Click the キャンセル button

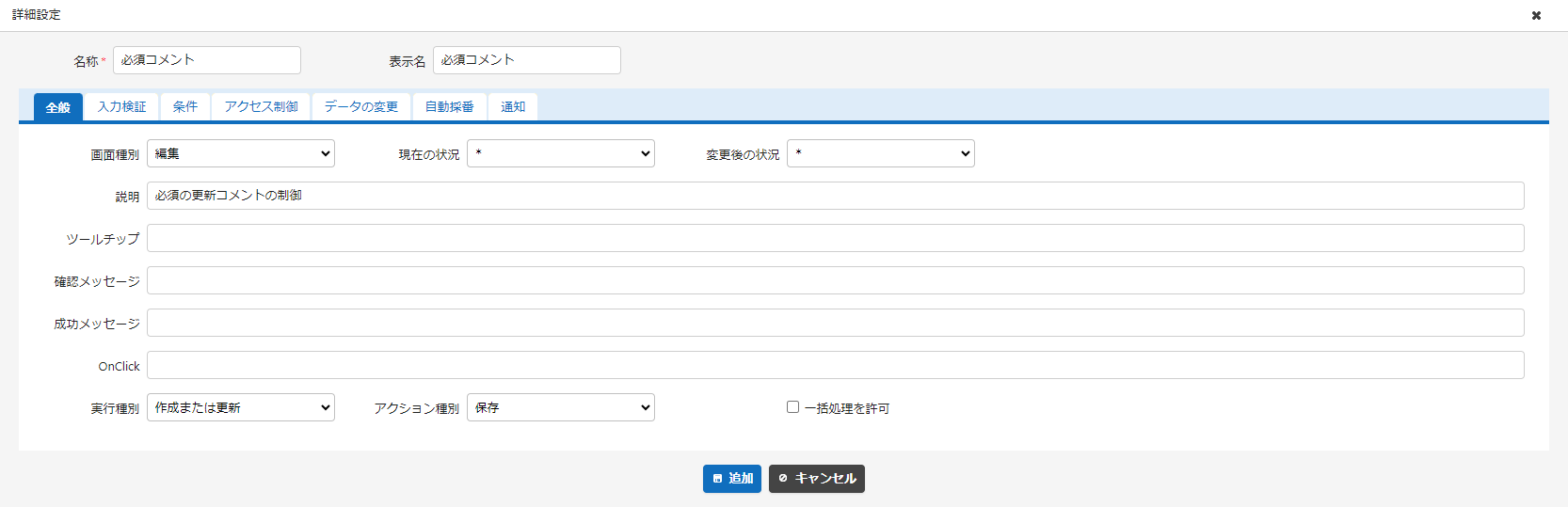point(817,479)
